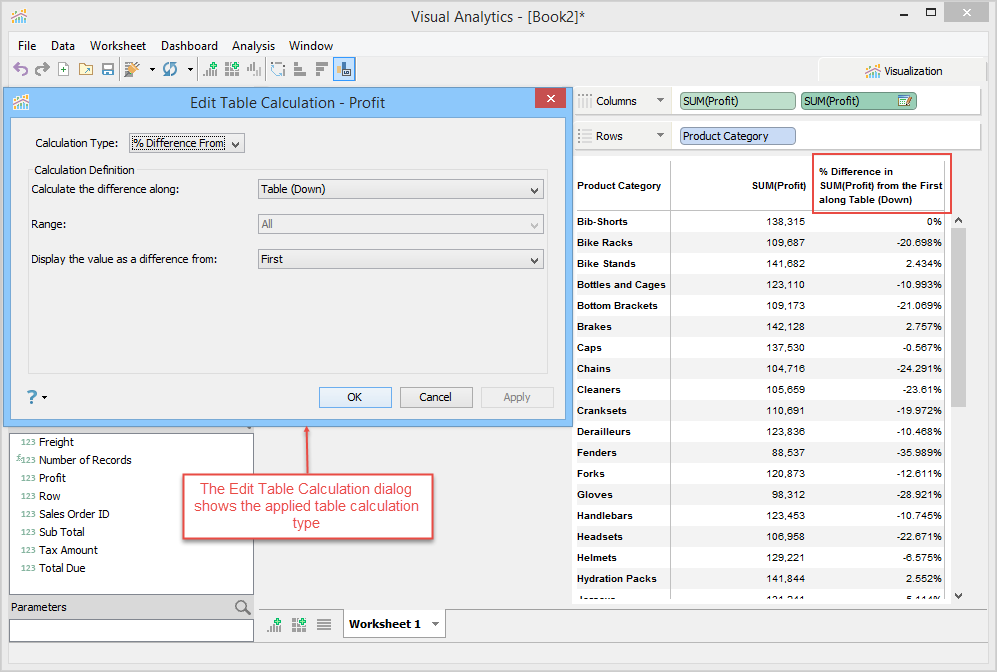The width and height of the screenshot is (997, 672).
Task: Switch to the Visualization tab
Action: [903, 71]
